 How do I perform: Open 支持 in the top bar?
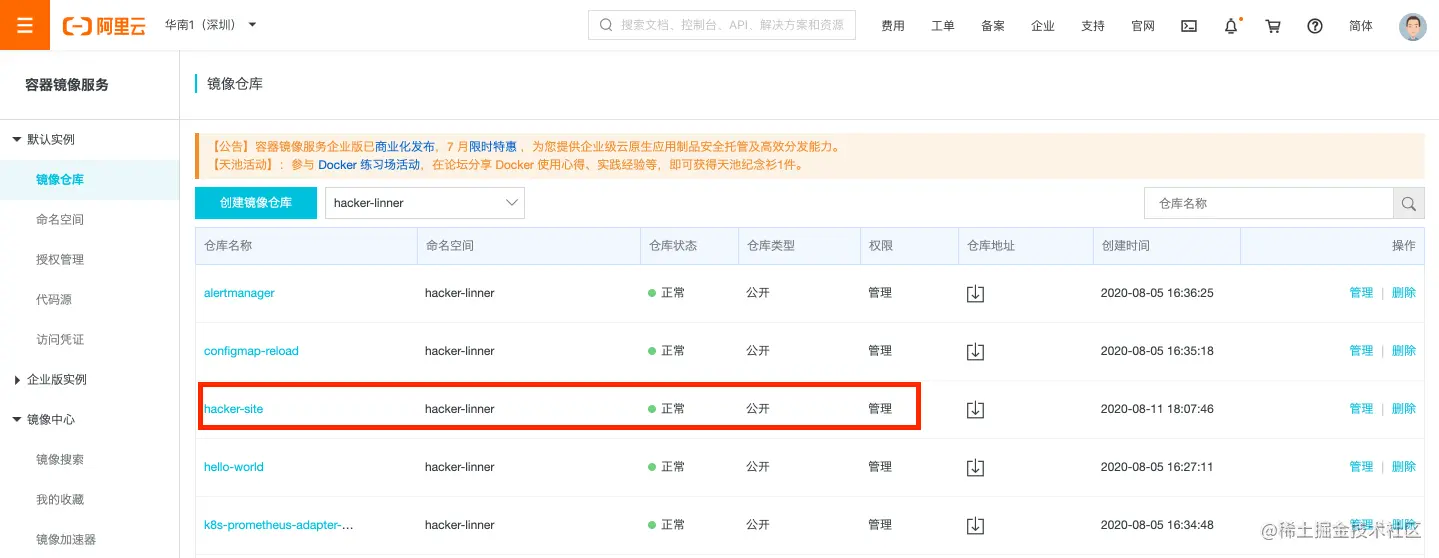[x=1093, y=26]
